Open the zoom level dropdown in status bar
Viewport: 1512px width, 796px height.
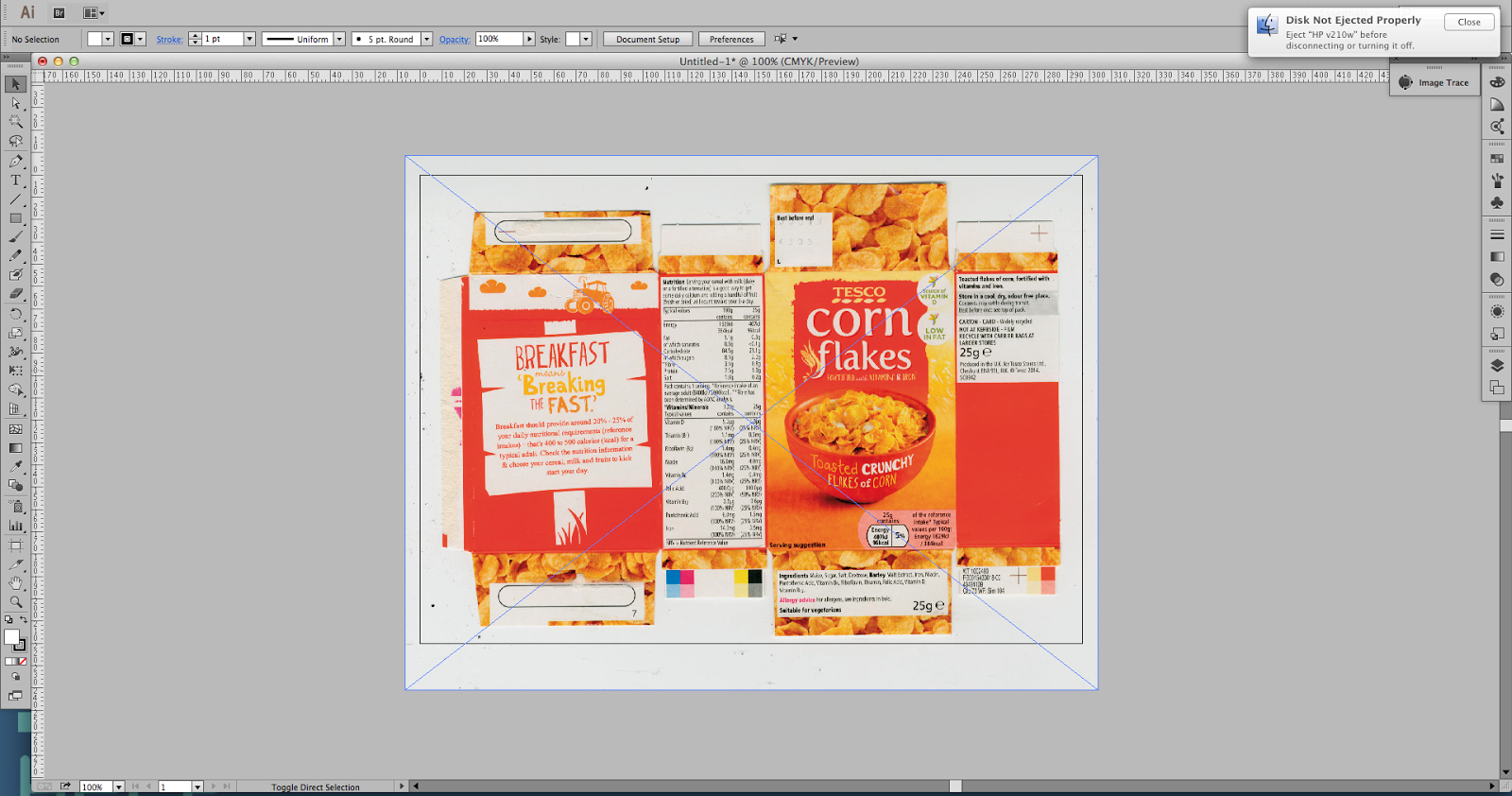click(119, 787)
